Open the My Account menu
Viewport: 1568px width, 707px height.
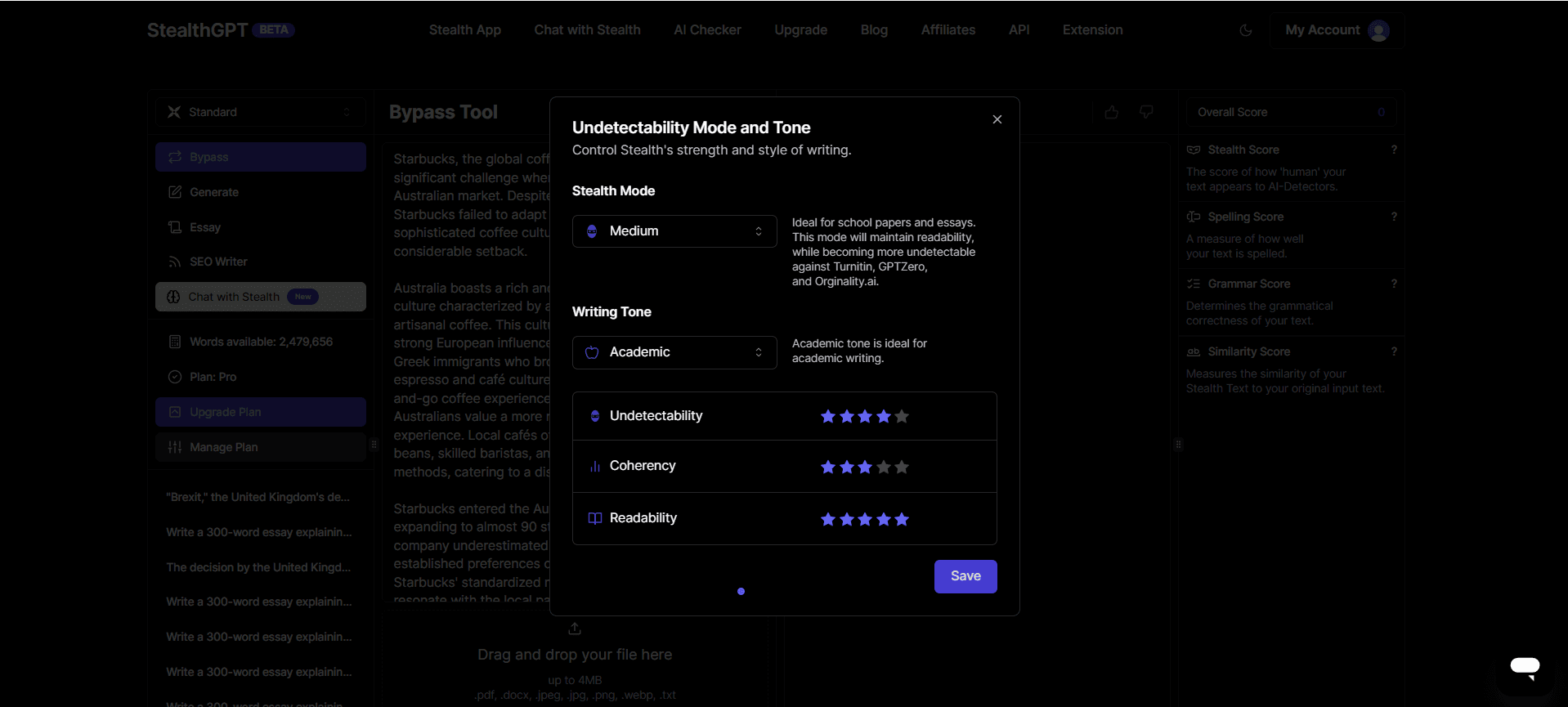pos(1335,30)
